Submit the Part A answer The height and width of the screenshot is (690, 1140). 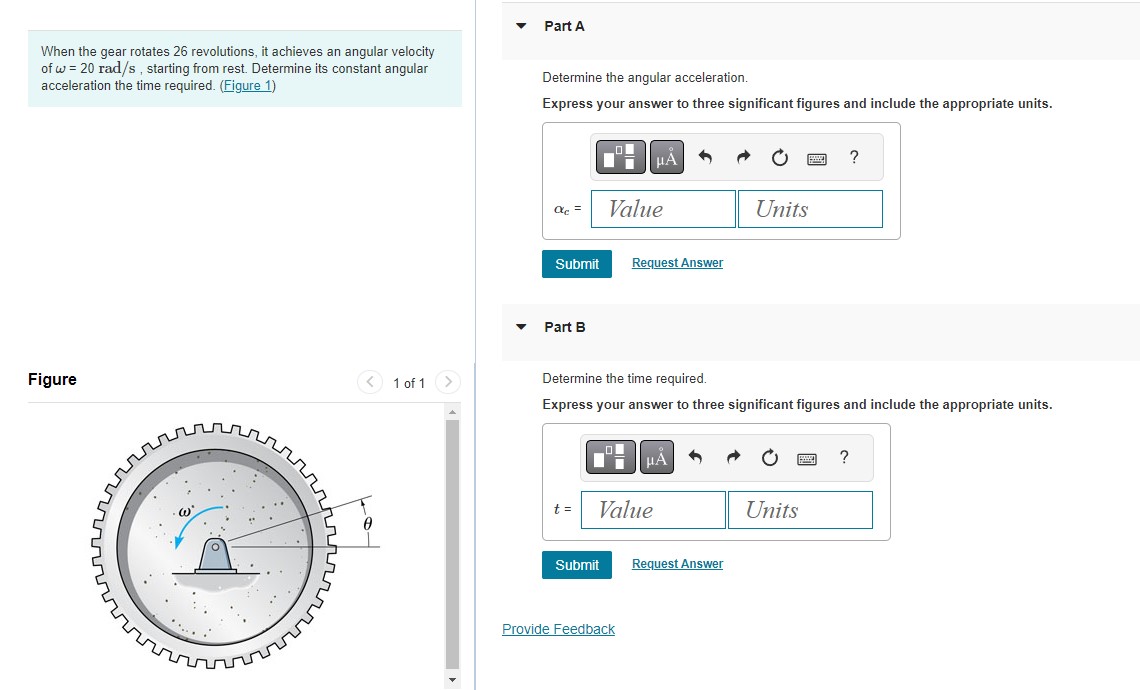[x=576, y=263]
